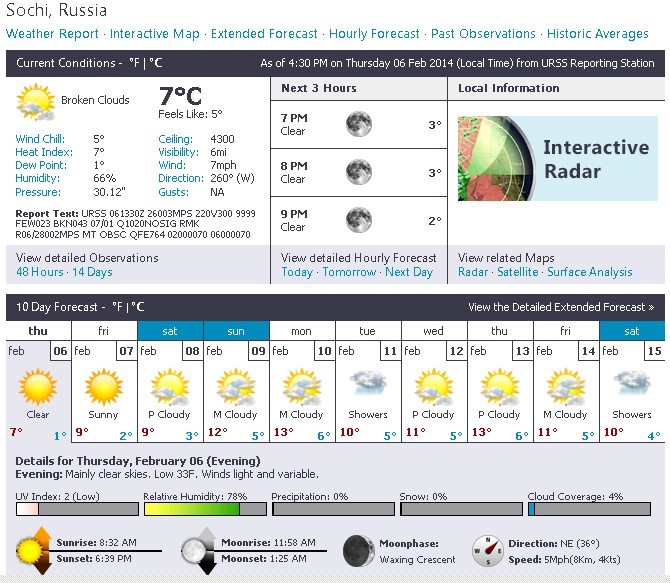The width and height of the screenshot is (670, 583).
Task: Click the 7 PM clear moon icon
Action: (358, 125)
